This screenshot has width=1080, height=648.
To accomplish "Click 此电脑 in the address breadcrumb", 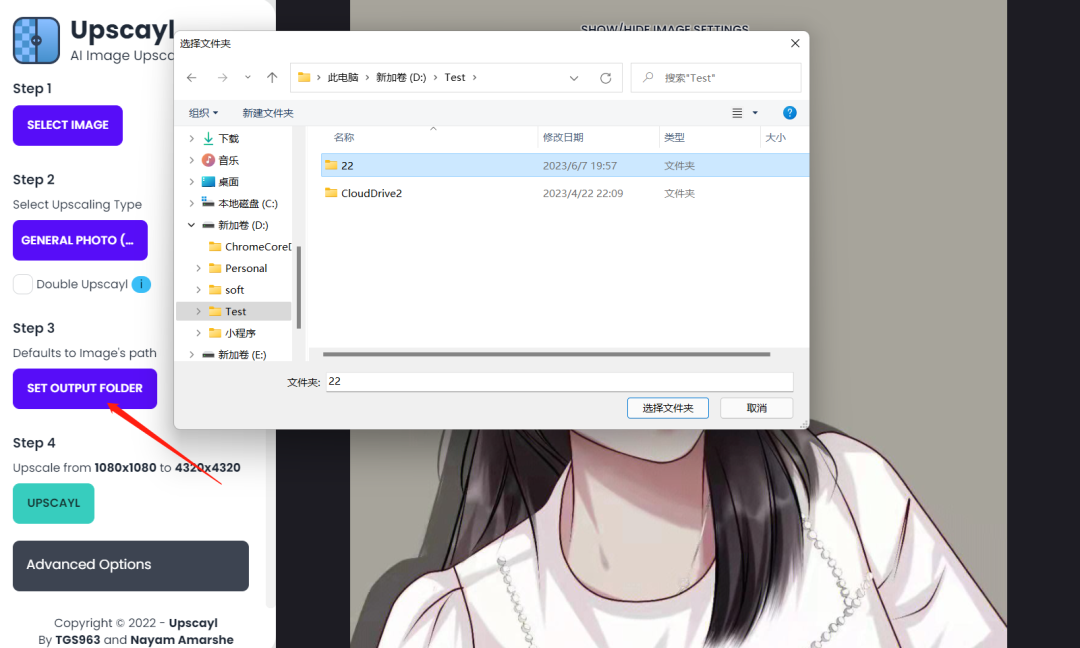I will [345, 77].
